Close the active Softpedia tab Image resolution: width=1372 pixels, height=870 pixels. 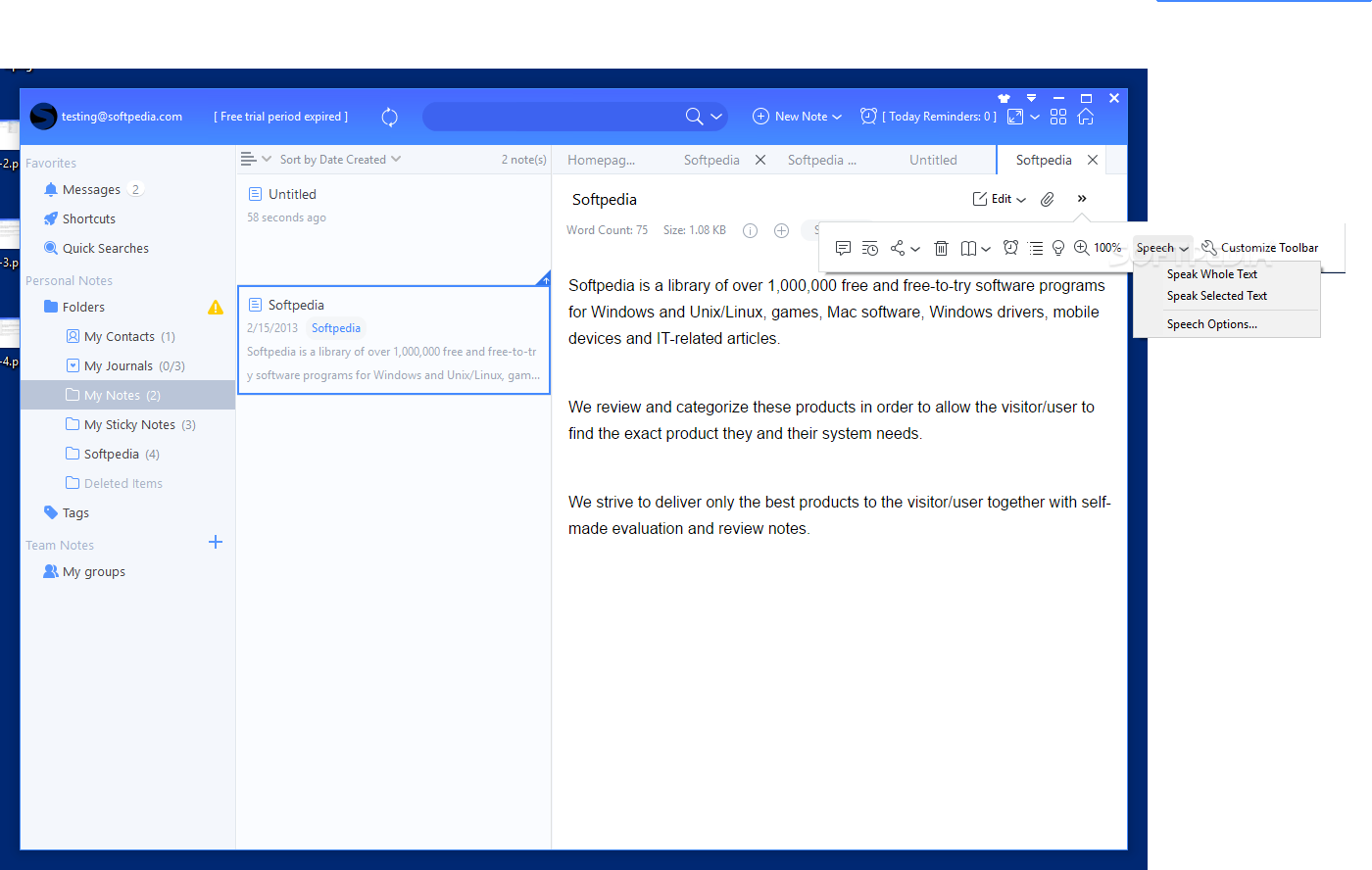[1093, 160]
